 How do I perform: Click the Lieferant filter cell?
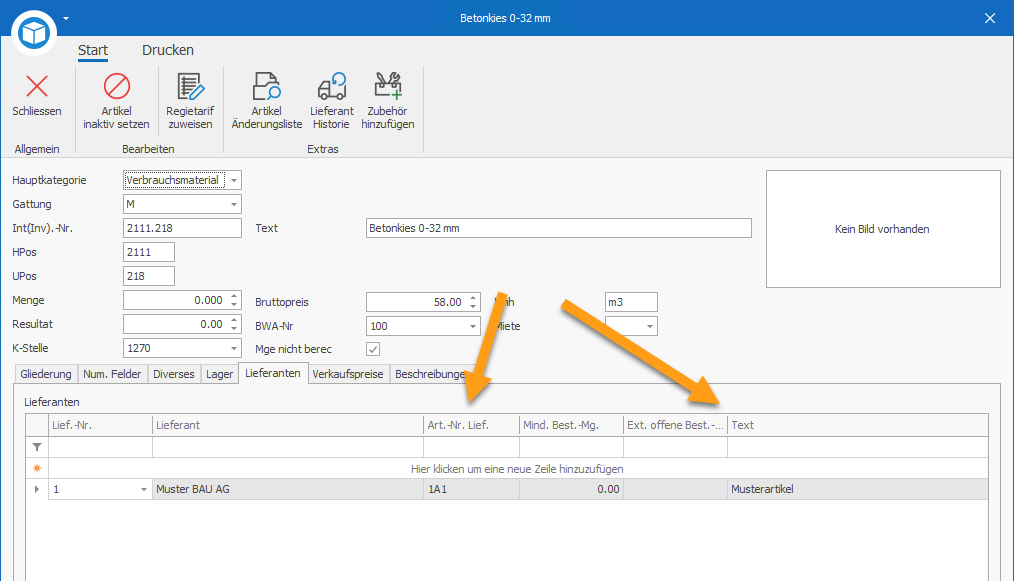tap(288, 447)
